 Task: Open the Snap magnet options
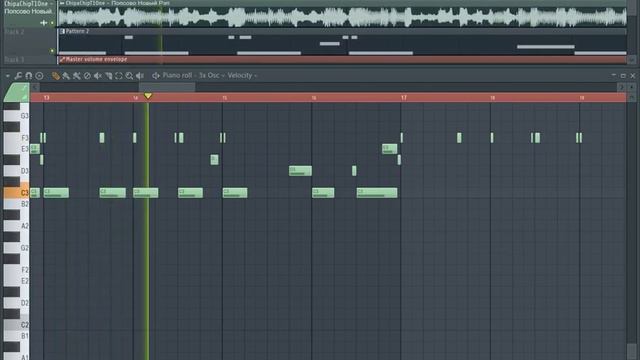click(29, 76)
